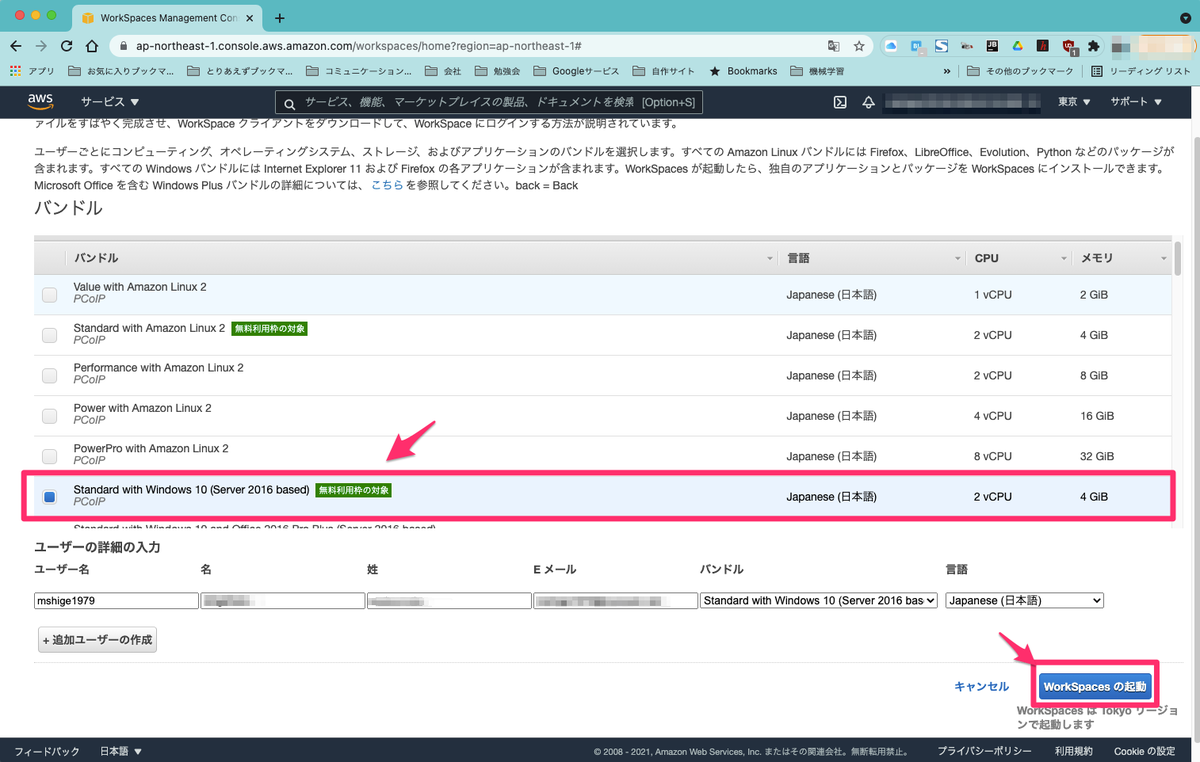Image resolution: width=1200 pixels, height=762 pixels.
Task: Open the 言語 column filter arrow
Action: (x=957, y=258)
